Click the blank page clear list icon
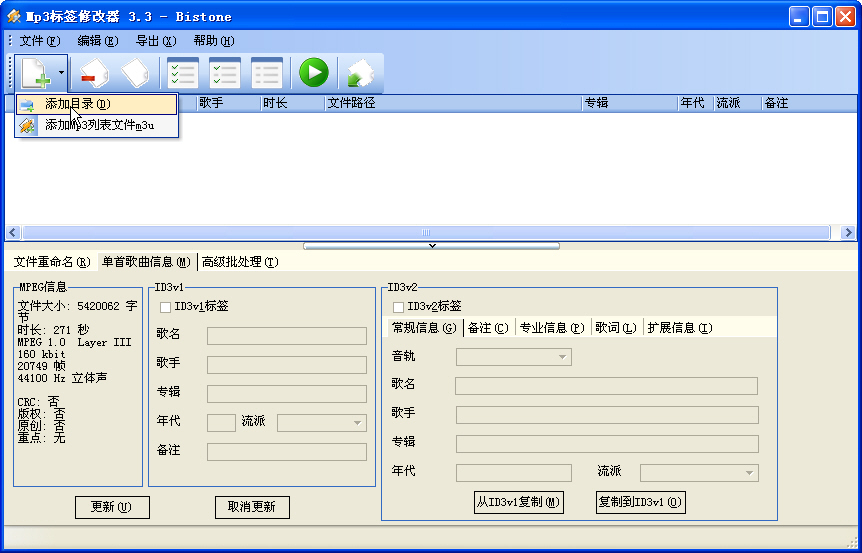The height and width of the screenshot is (553, 862). pyautogui.click(x=135, y=74)
